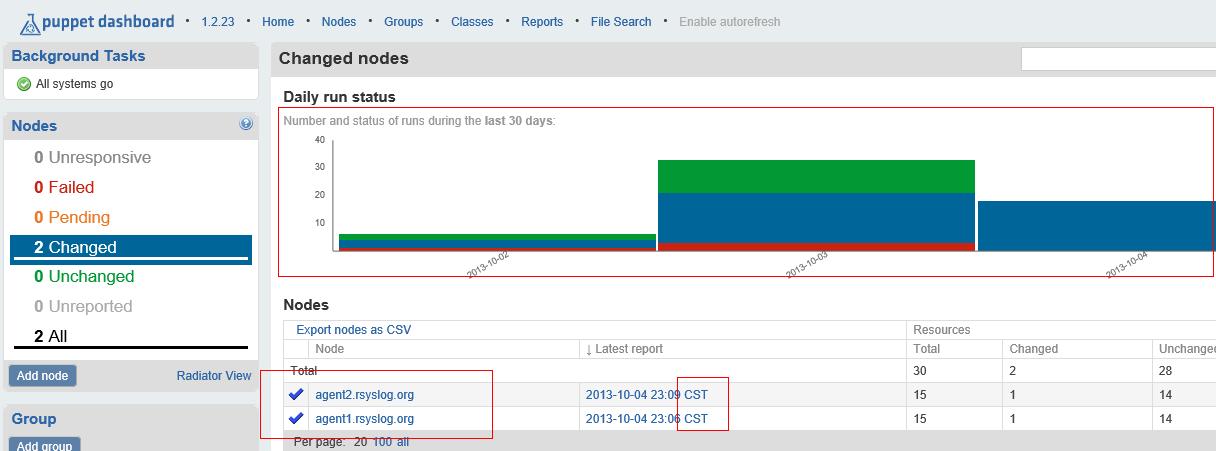Open the Classes navigation item
The width and height of the screenshot is (1216, 451).
(472, 21)
